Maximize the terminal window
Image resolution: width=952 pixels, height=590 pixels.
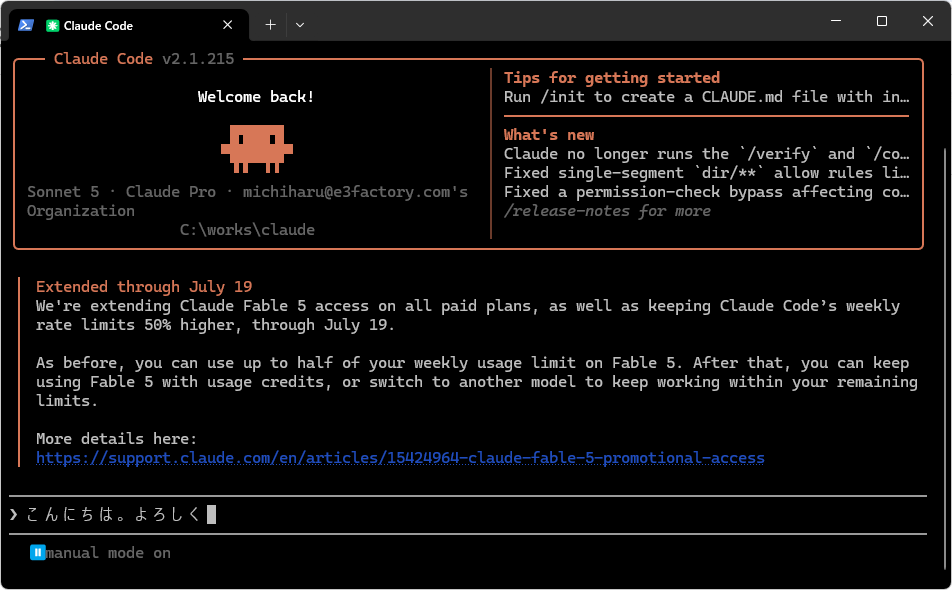pyautogui.click(x=882, y=21)
